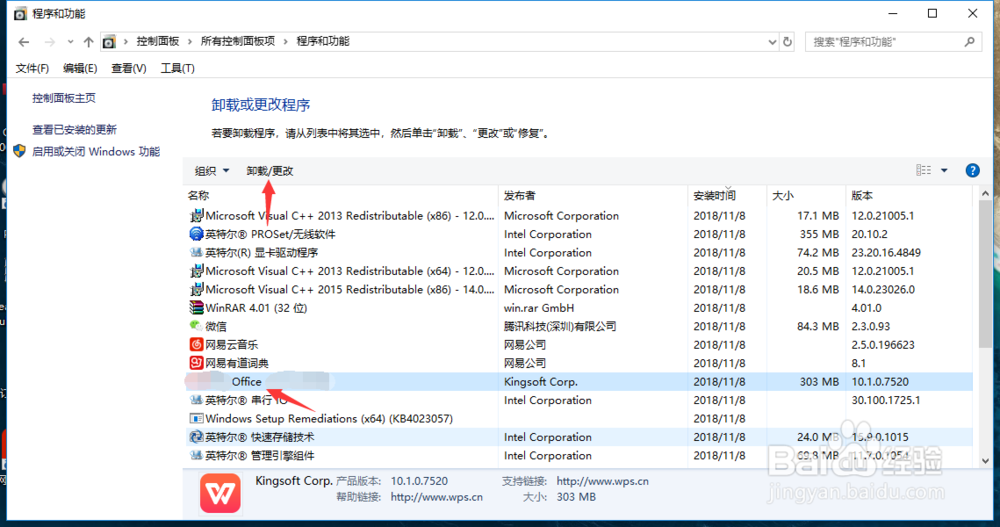Click the 卸载/更改 button

(270, 171)
